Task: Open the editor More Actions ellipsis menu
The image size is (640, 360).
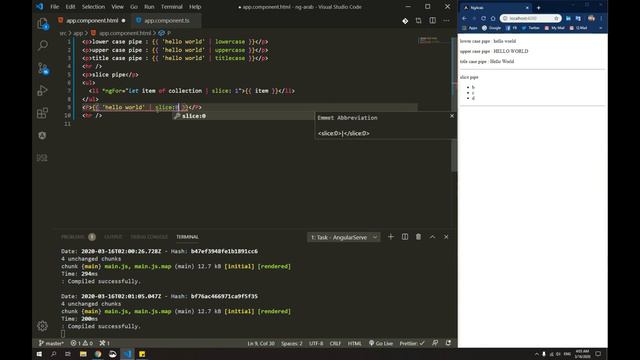Action: point(446,20)
